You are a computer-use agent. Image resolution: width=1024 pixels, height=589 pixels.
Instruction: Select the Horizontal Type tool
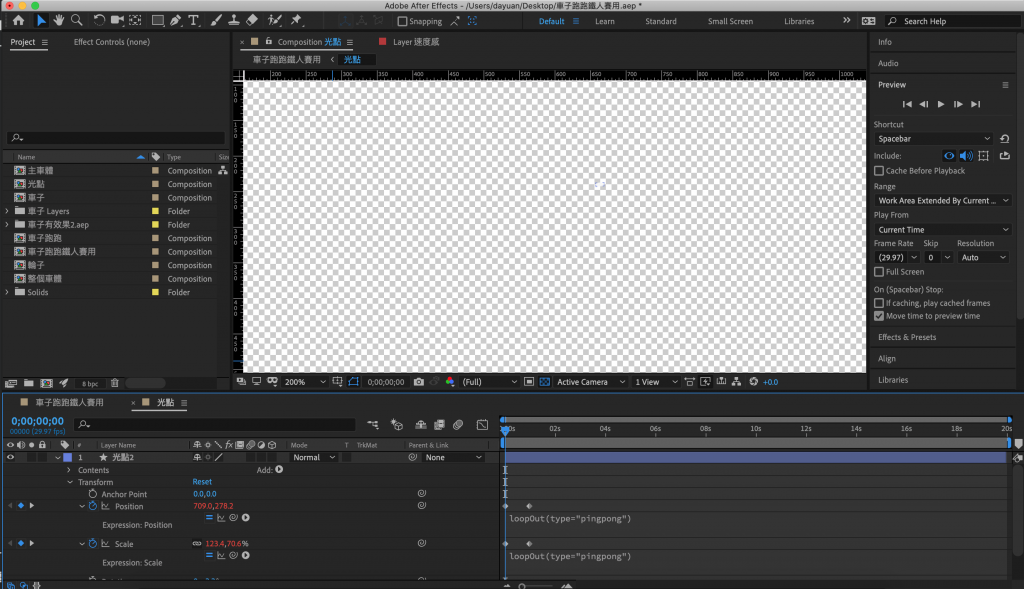click(193, 20)
